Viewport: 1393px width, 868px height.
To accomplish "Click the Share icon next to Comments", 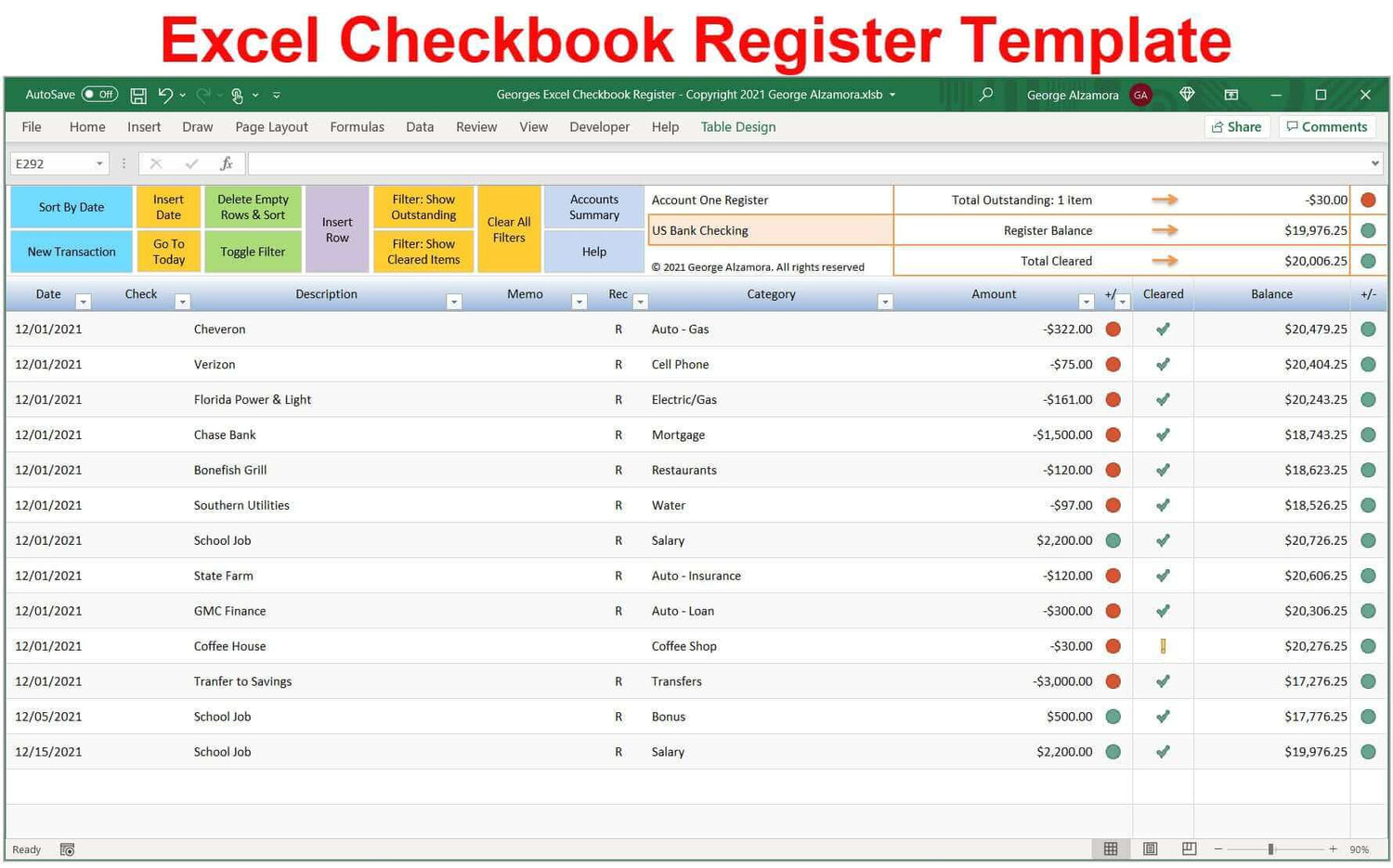I will coord(1237,126).
